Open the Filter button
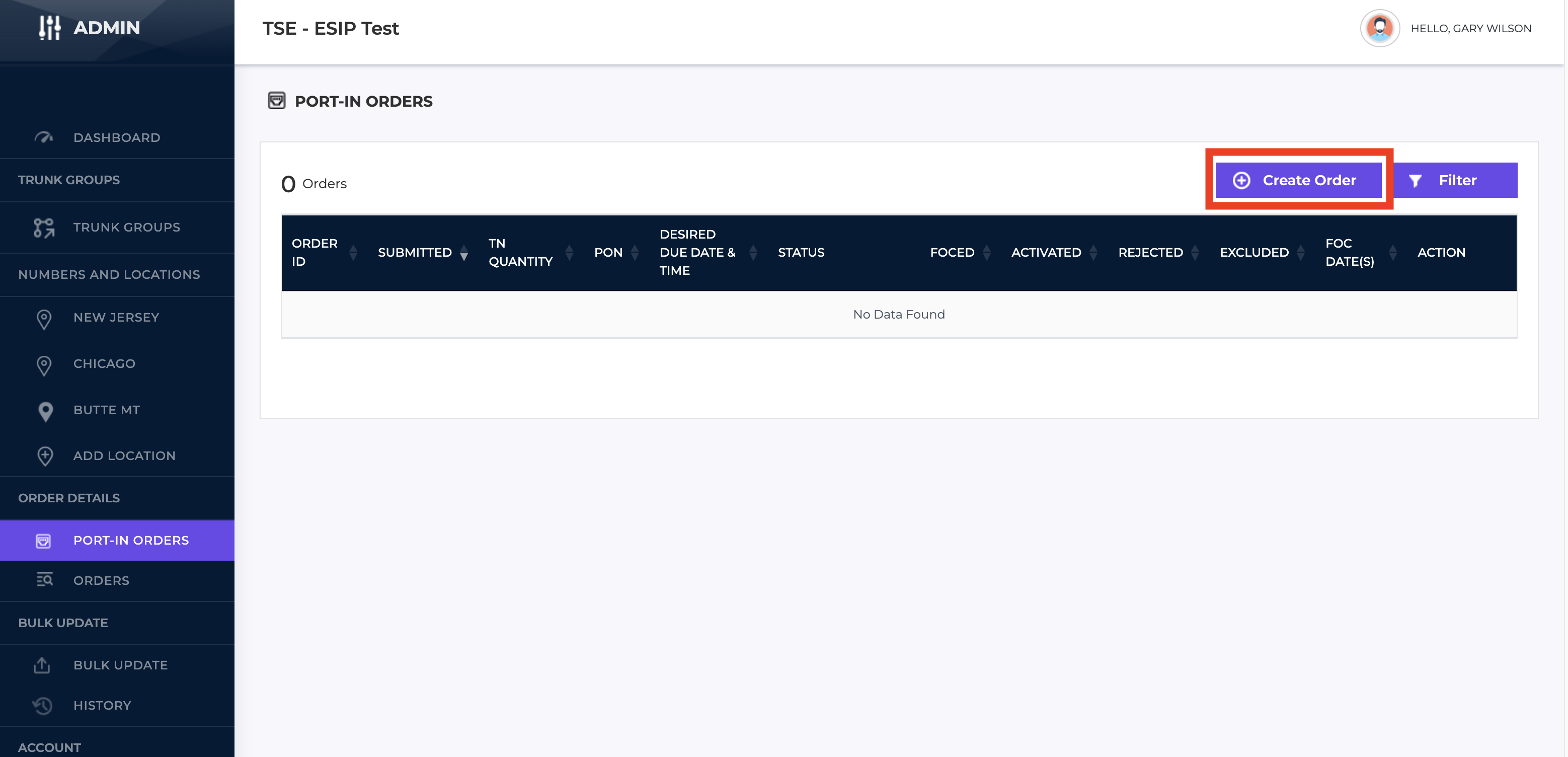This screenshot has height=757, width=1568. [x=1455, y=180]
